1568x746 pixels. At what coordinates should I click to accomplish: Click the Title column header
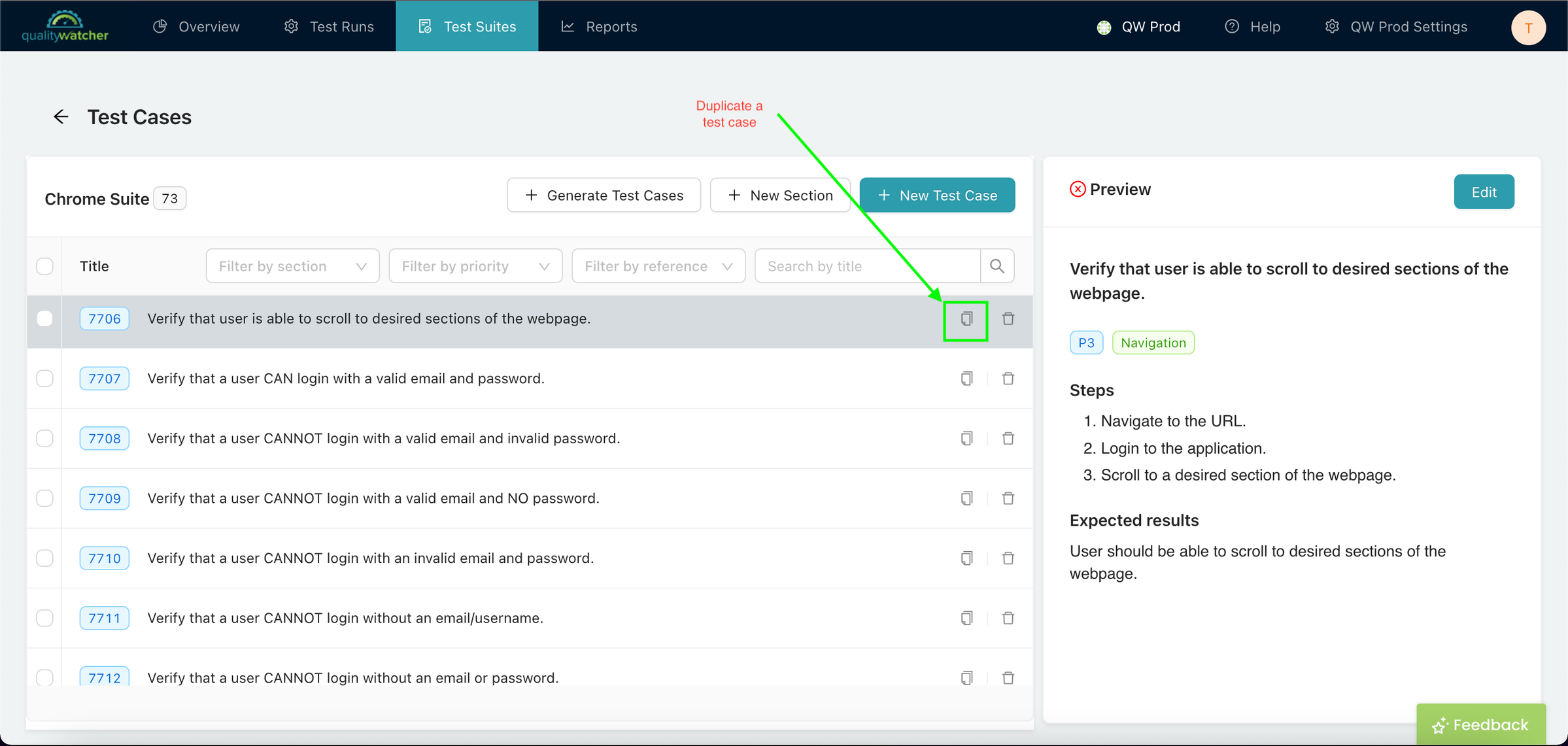pos(94,266)
